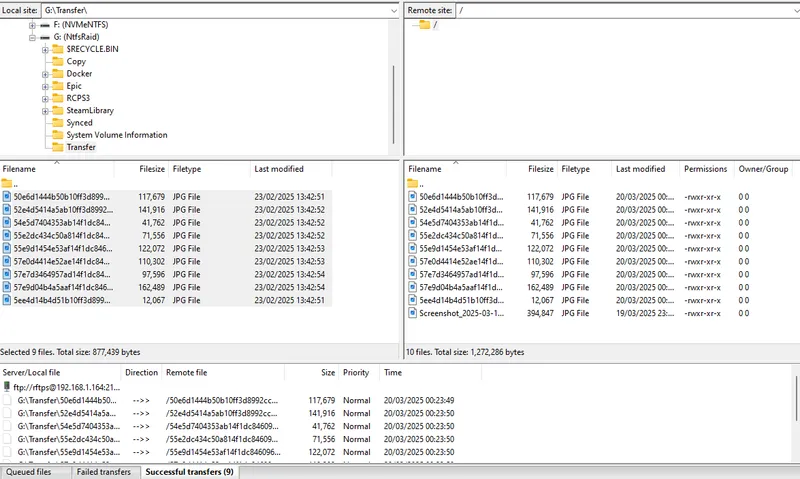Screen dimensions: 800x479
Task: Open the Local site path dropdown
Action: pyautogui.click(x=393, y=10)
